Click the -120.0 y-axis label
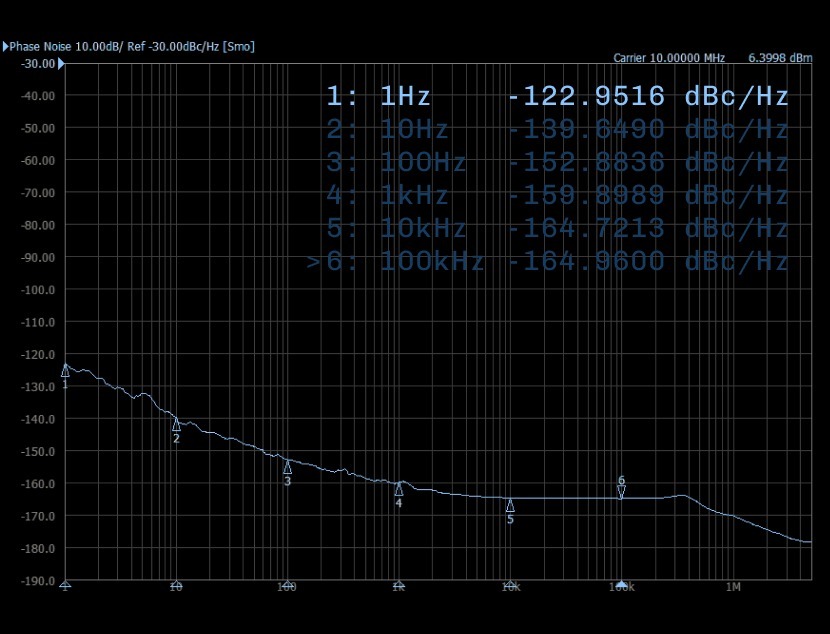This screenshot has width=830, height=634. click(x=38, y=355)
